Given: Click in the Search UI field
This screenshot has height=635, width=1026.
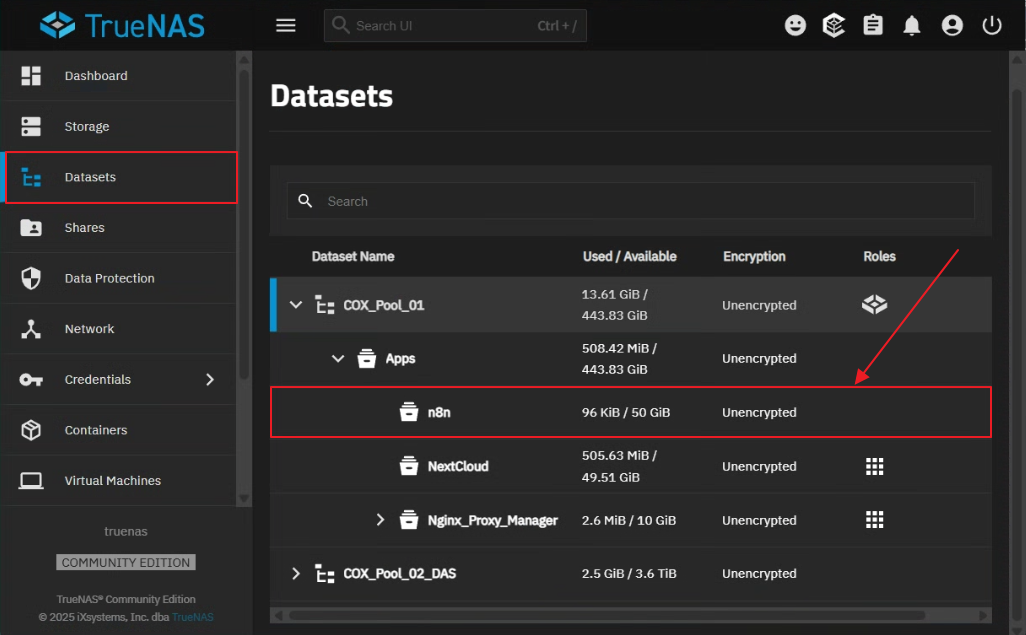Looking at the screenshot, I should click(x=455, y=26).
